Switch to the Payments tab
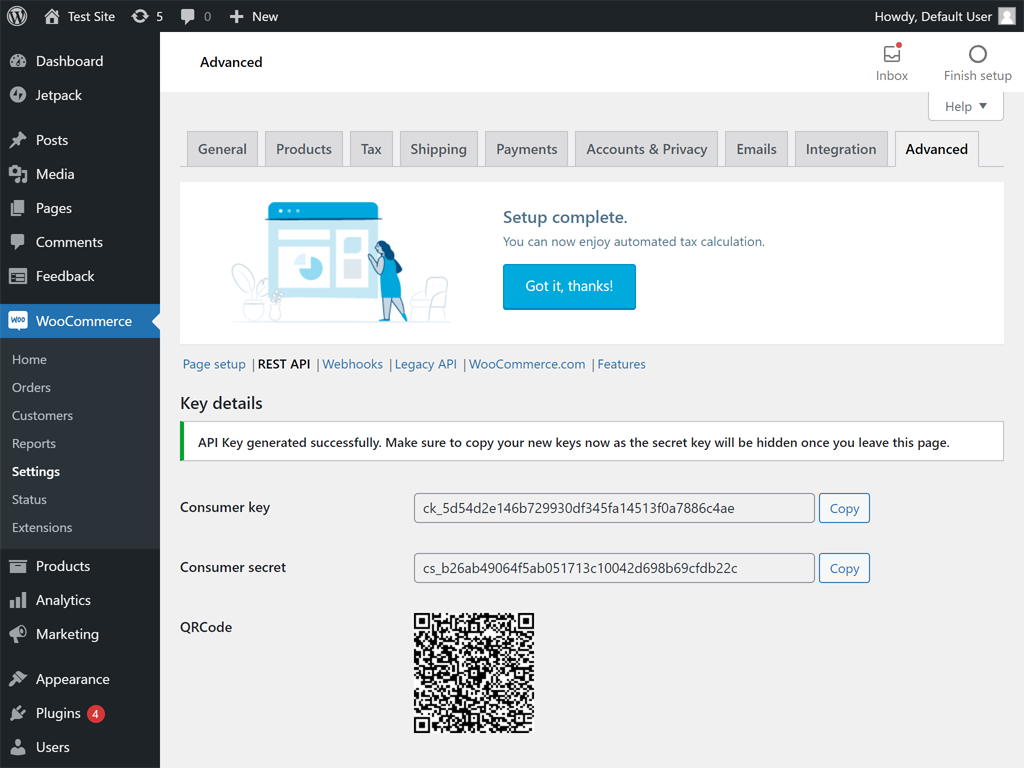 pos(526,149)
